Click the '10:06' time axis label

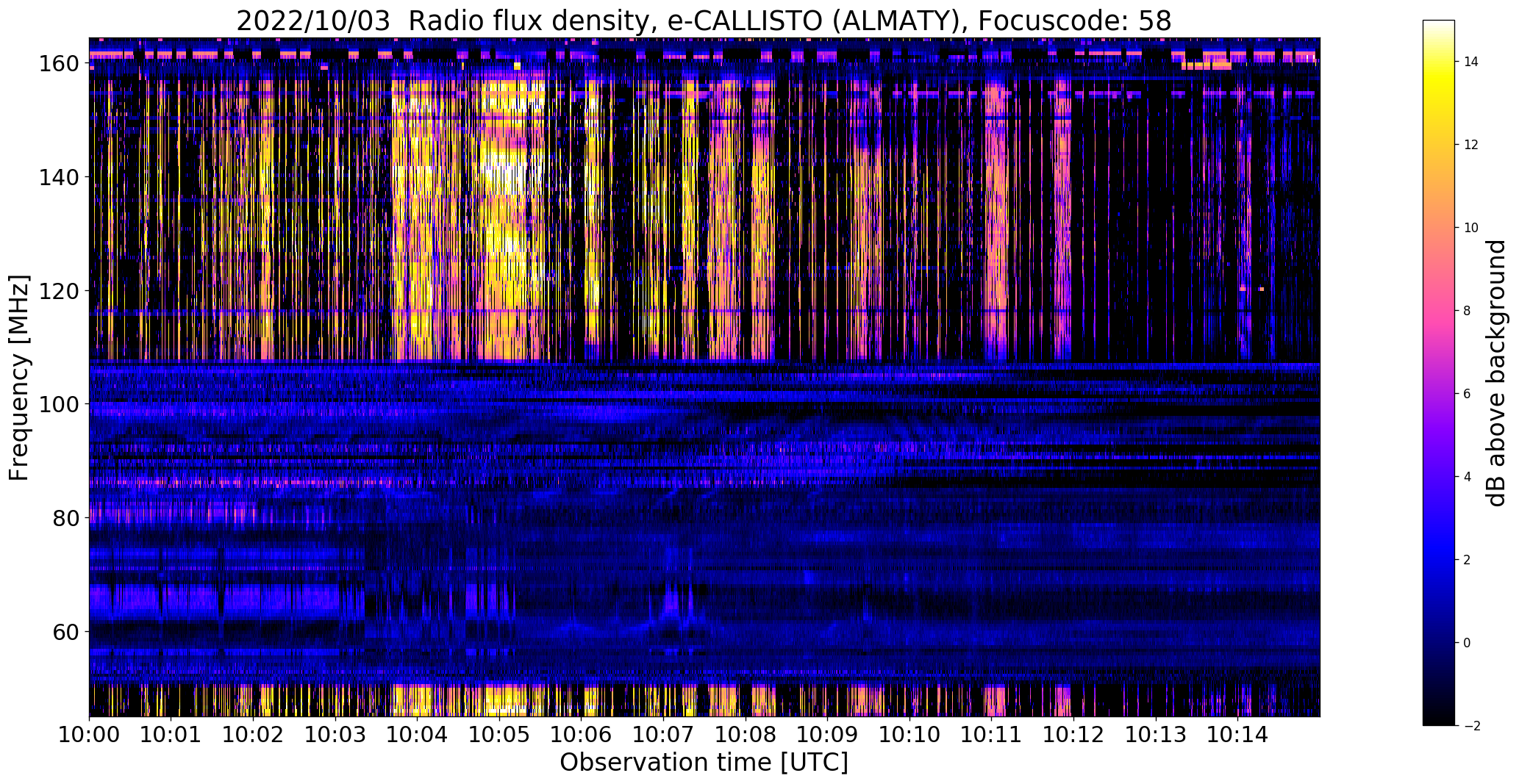pyautogui.click(x=582, y=733)
